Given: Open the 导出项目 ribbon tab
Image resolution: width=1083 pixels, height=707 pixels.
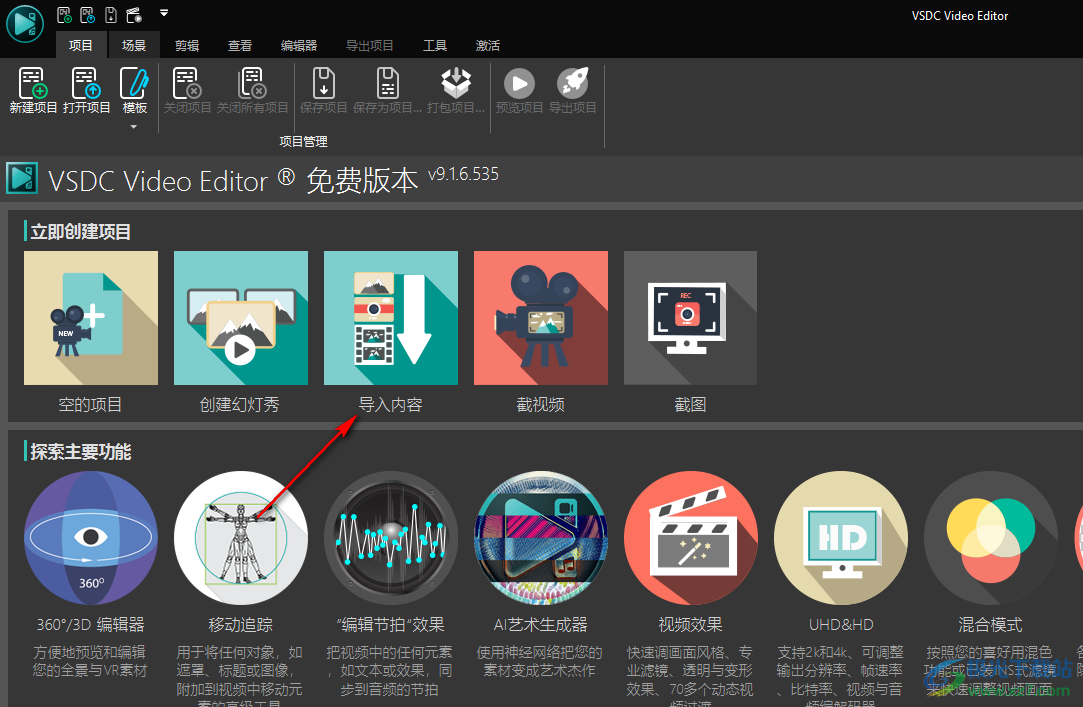Looking at the screenshot, I should tap(370, 46).
